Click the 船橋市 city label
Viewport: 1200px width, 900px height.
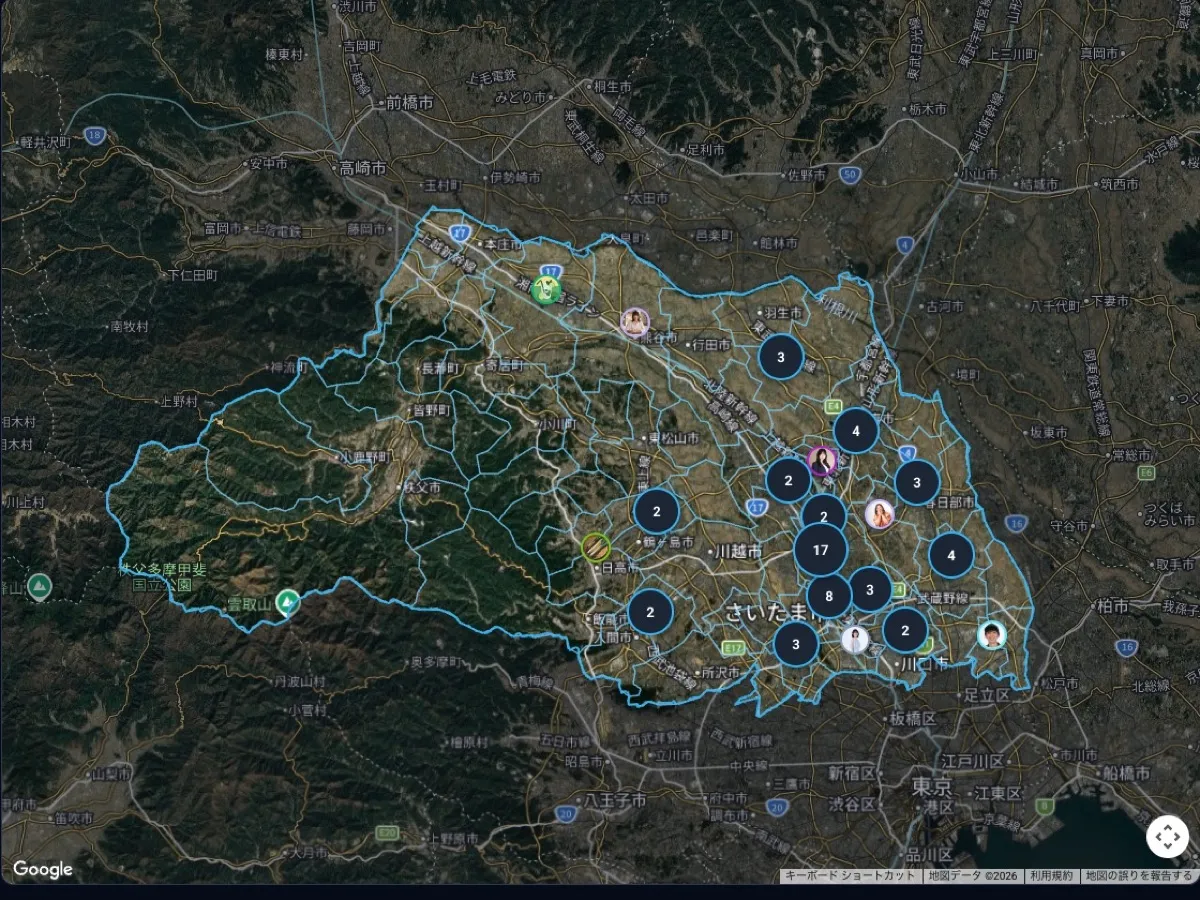(1125, 773)
